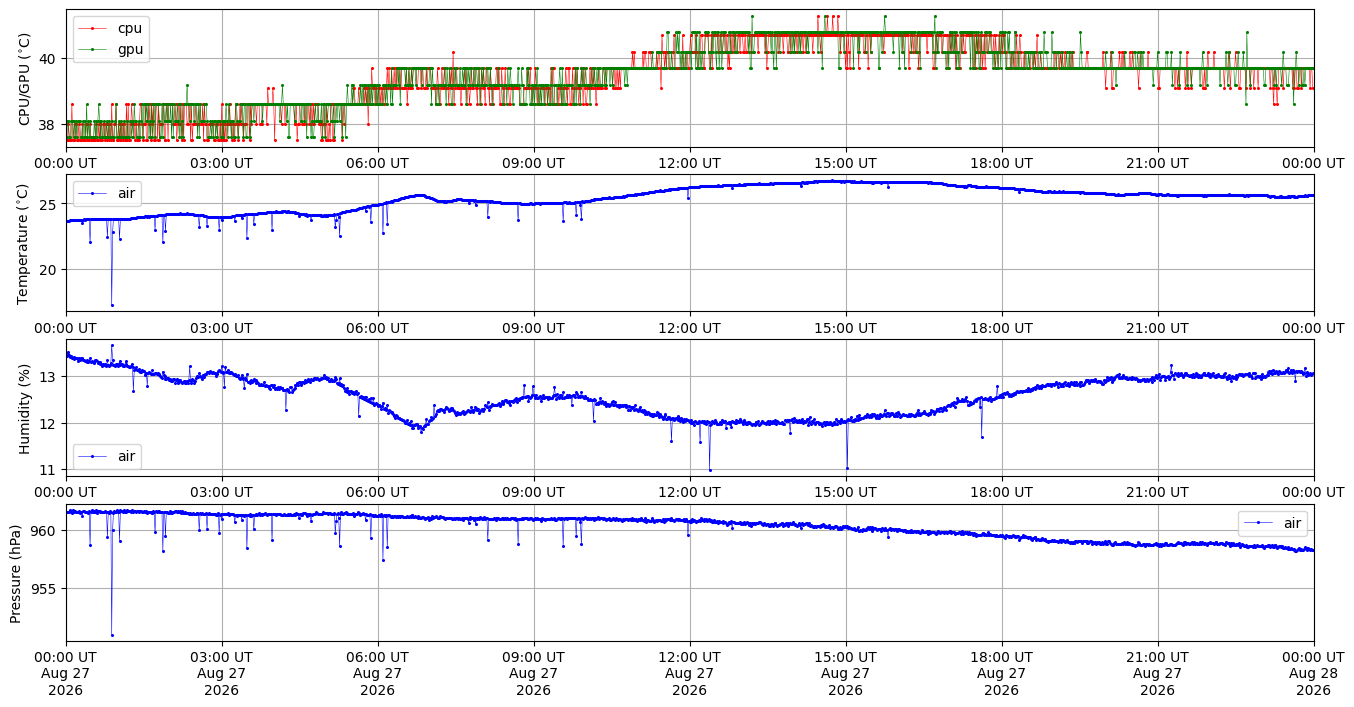
Task: Click the humidity dip point at 15:00 UT
Action: click(847, 468)
